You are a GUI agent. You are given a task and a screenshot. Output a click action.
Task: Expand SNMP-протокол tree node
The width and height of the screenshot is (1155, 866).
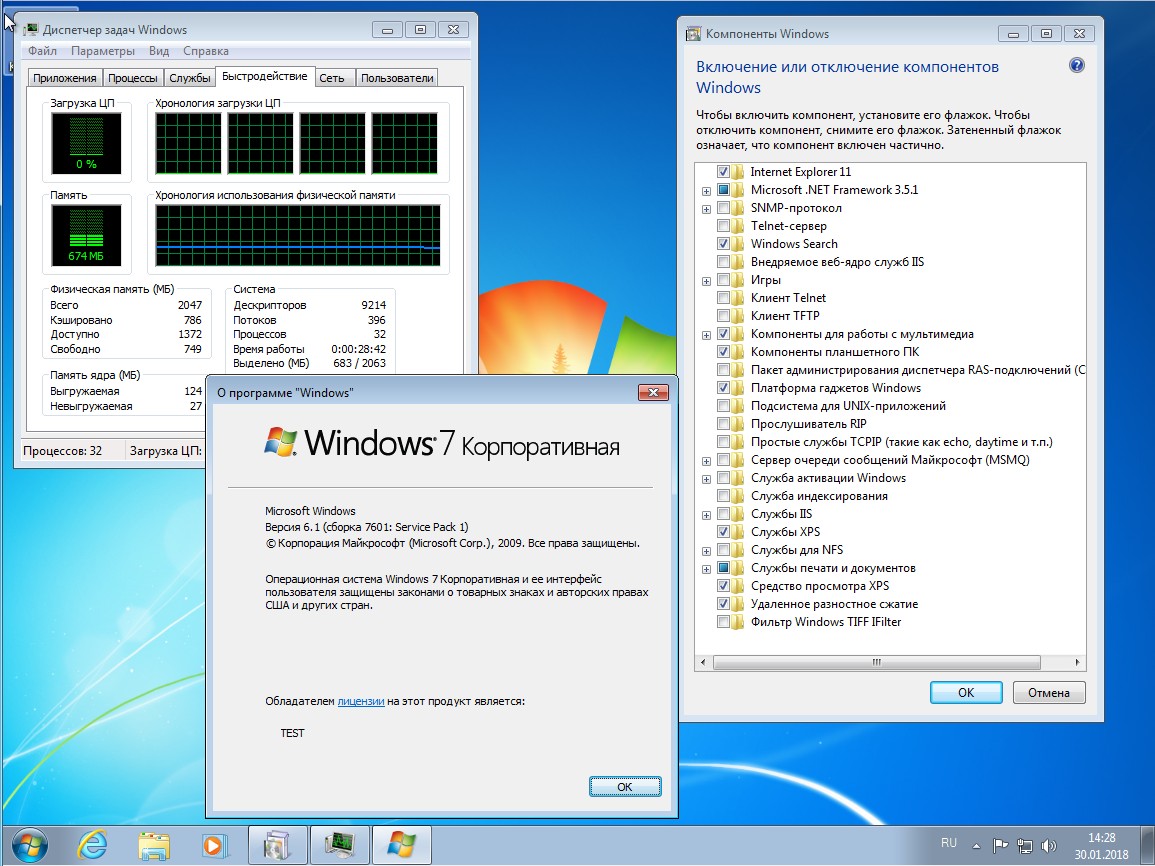tap(706, 209)
